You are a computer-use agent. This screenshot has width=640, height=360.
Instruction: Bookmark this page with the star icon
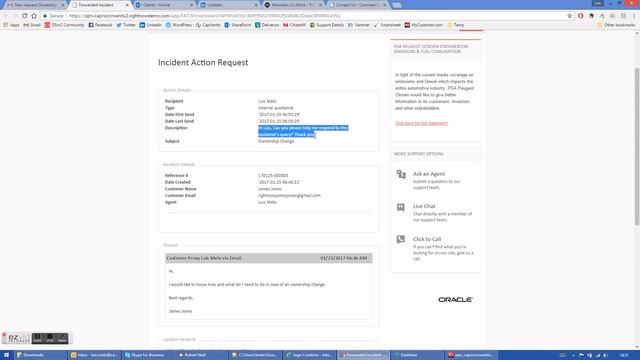569,16
